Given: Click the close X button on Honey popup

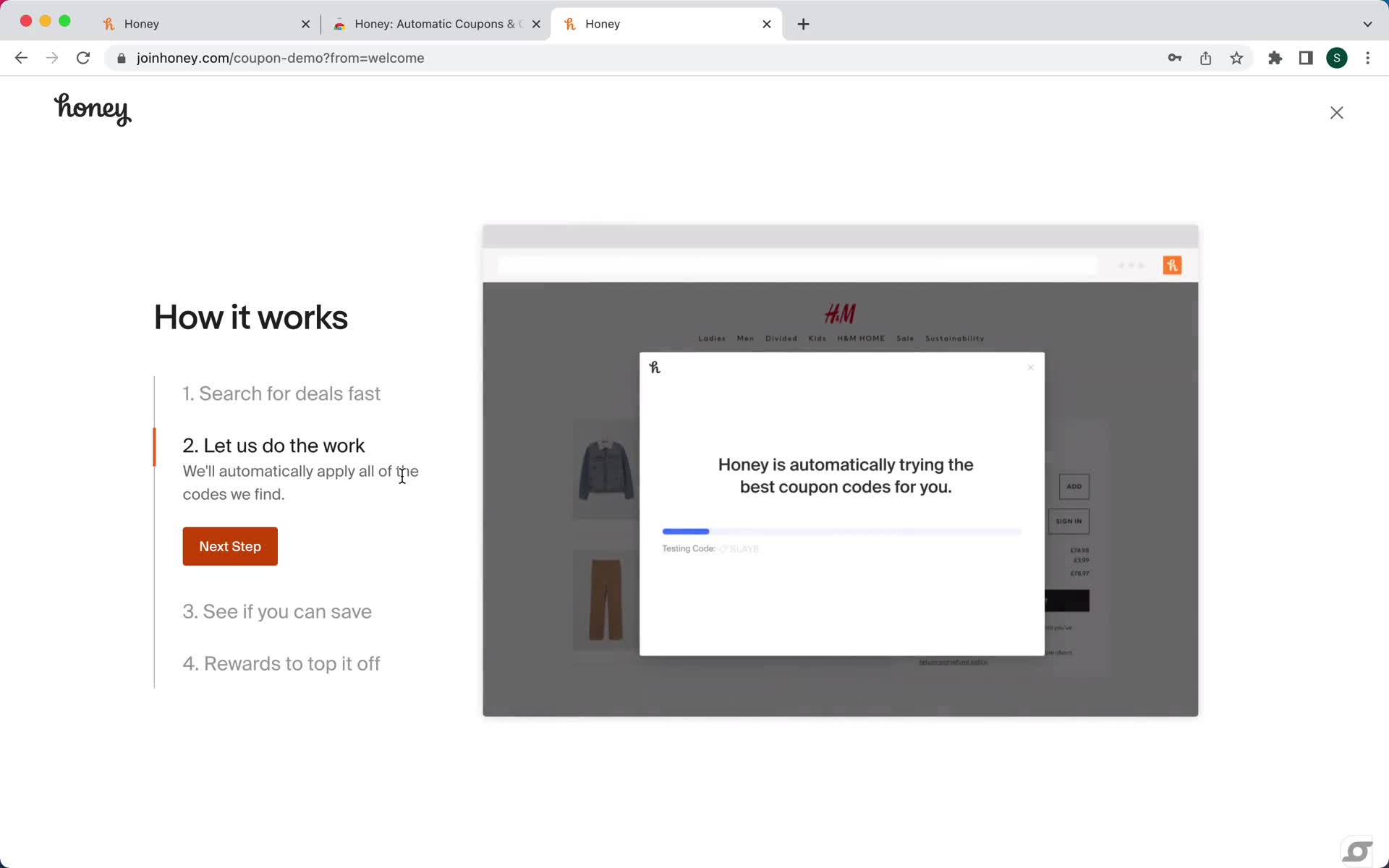Looking at the screenshot, I should (x=1030, y=367).
